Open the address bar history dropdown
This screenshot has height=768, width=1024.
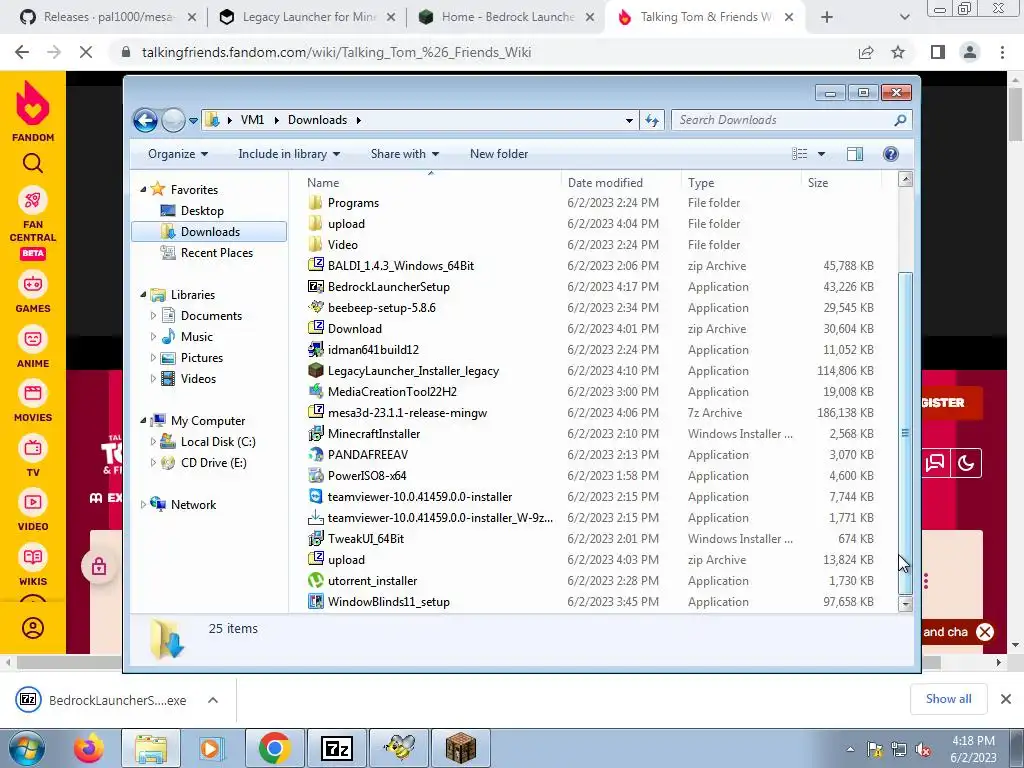[629, 120]
